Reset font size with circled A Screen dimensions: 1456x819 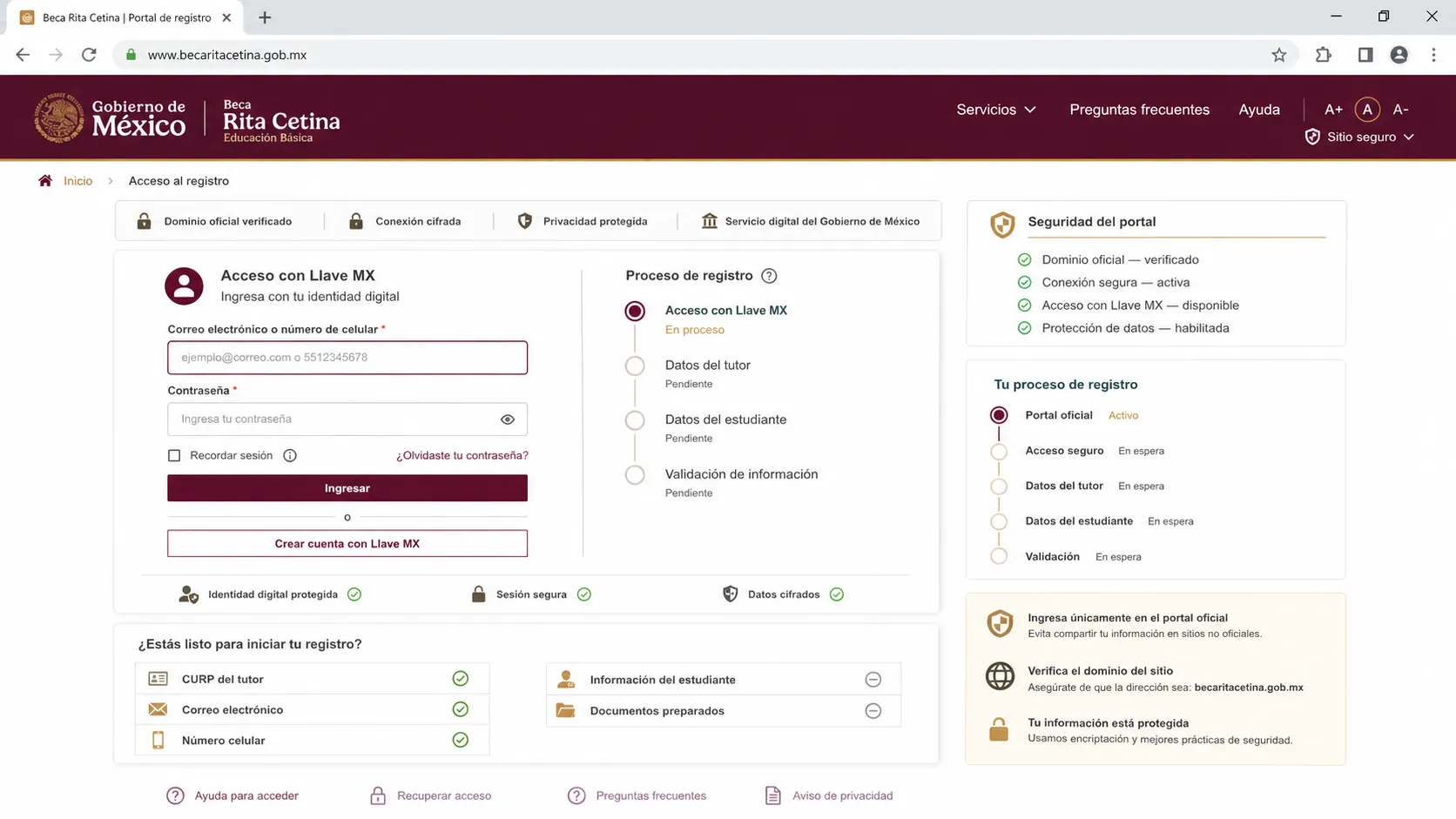point(1367,110)
